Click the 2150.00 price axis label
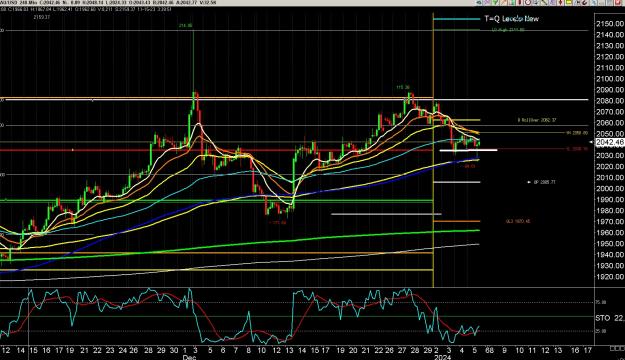 (x=610, y=24)
